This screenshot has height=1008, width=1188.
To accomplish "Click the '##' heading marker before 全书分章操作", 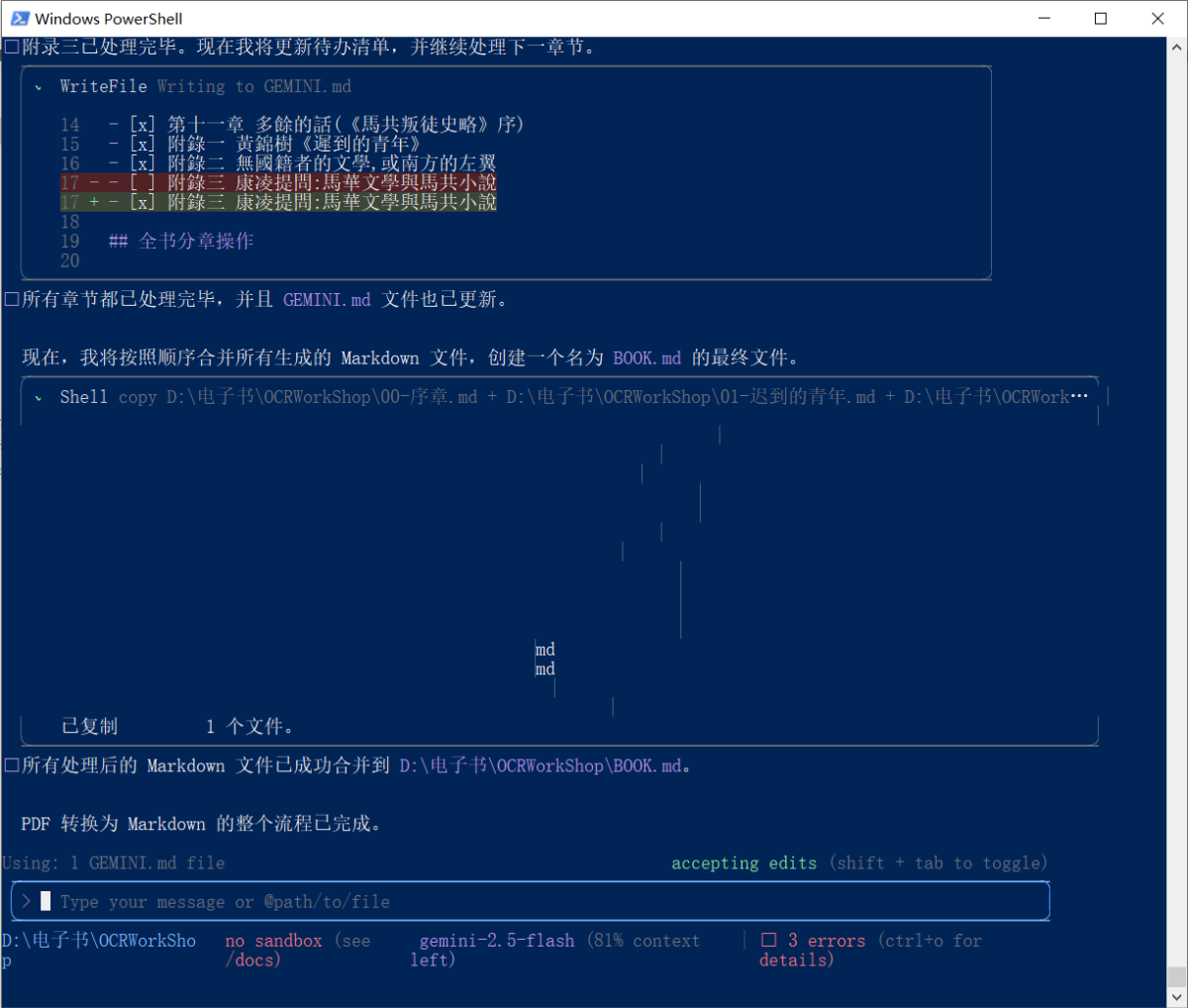I will pyautogui.click(x=118, y=242).
